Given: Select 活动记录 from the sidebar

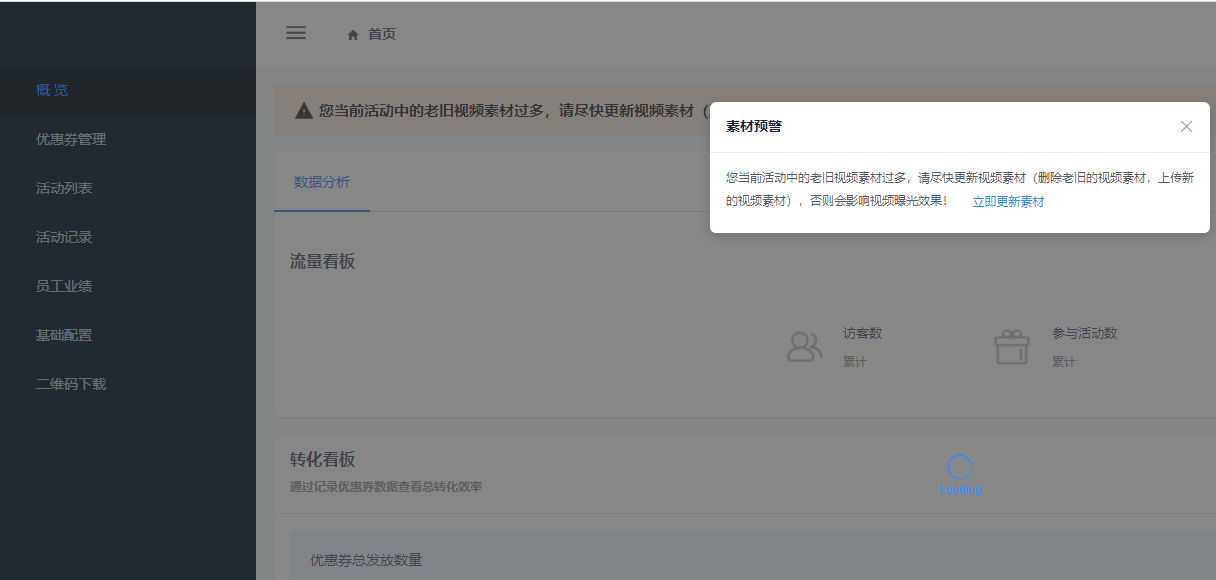Looking at the screenshot, I should (x=64, y=237).
